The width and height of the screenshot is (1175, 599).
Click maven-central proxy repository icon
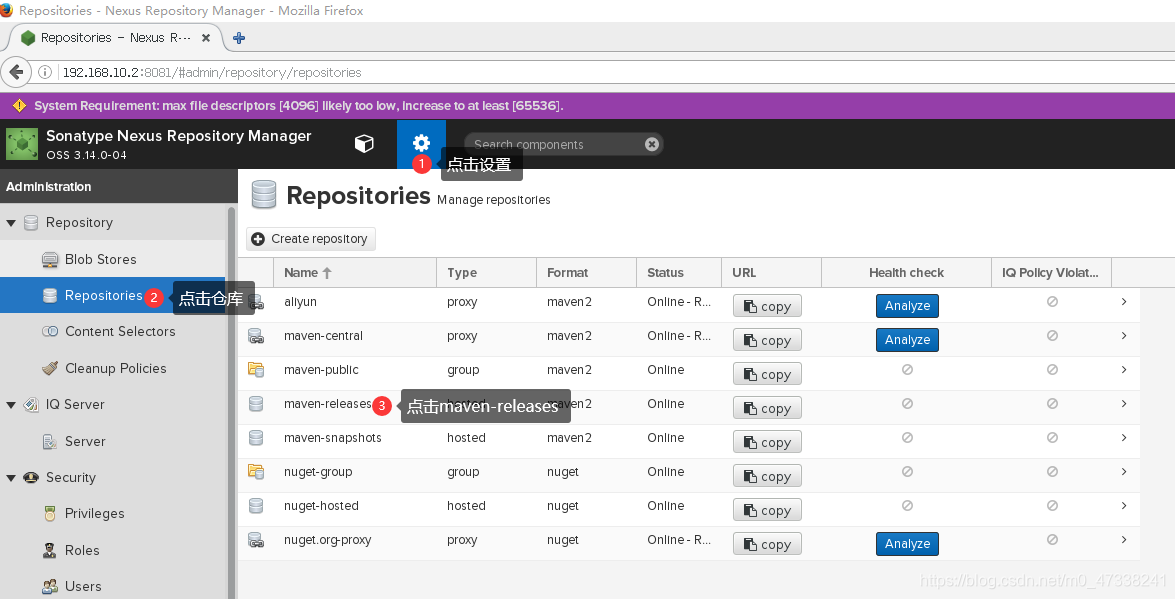pos(256,336)
